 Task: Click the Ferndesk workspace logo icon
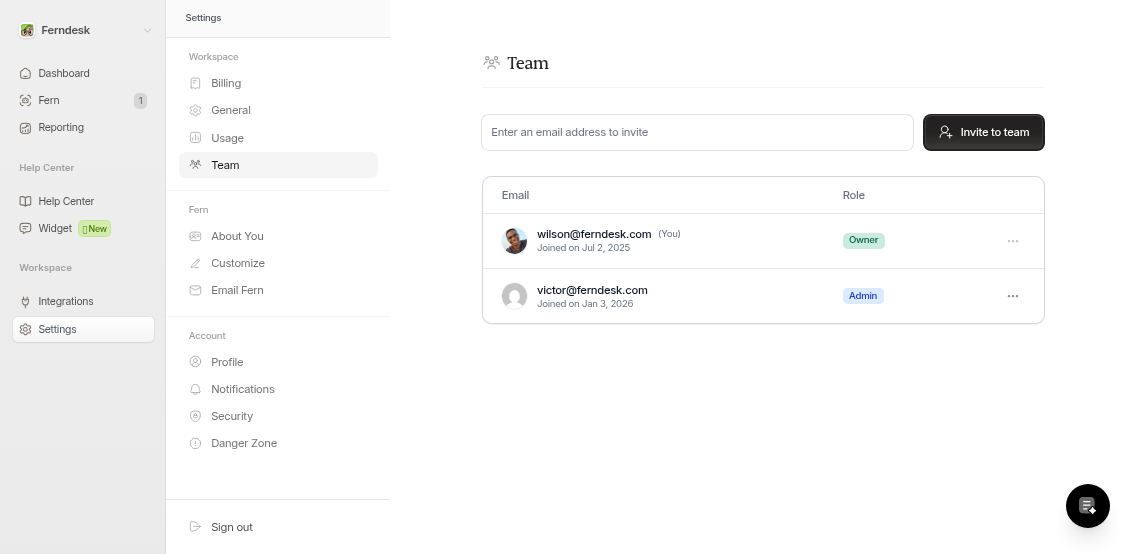(x=27, y=30)
